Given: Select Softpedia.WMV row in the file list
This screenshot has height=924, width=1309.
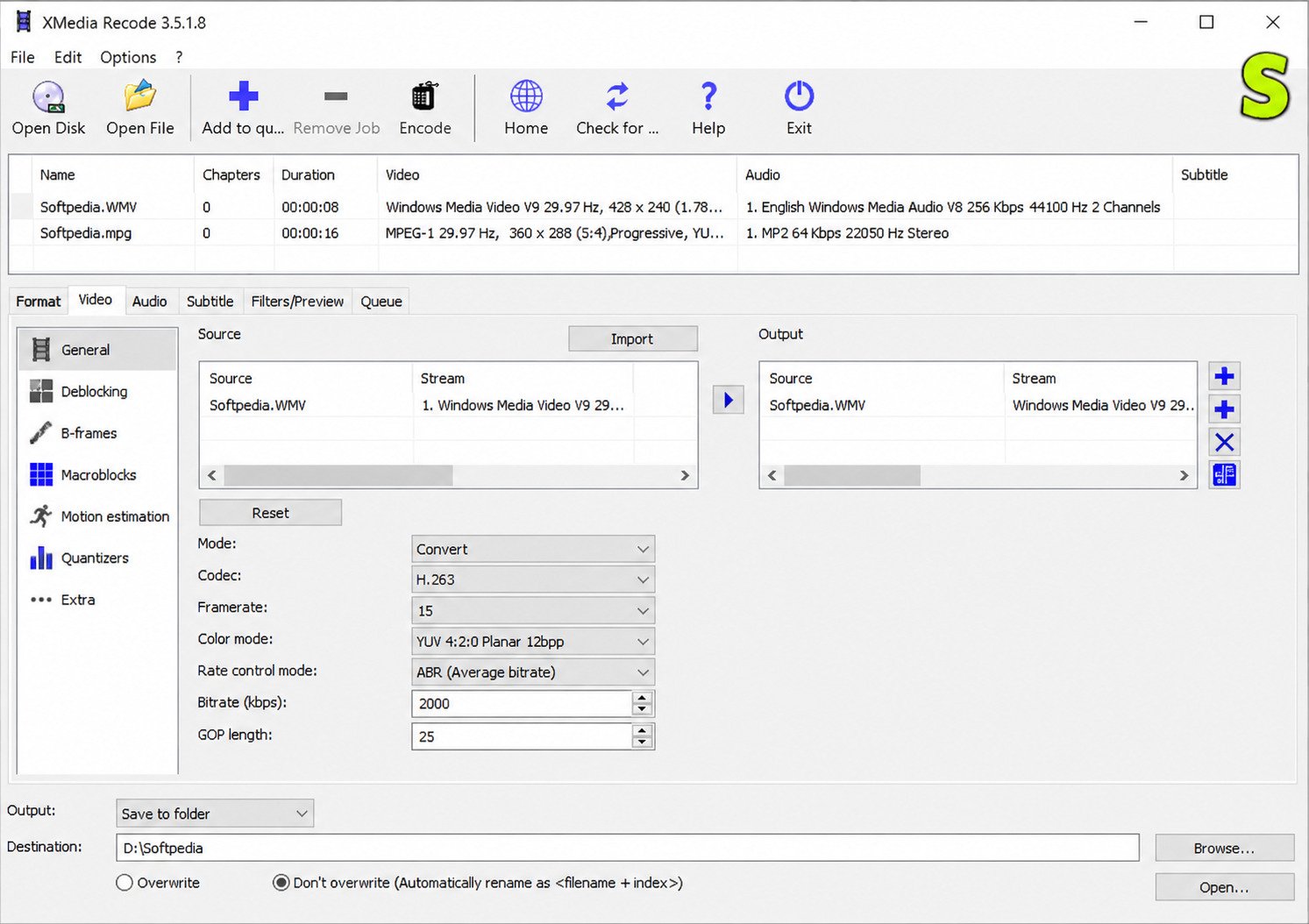Looking at the screenshot, I should coord(653,207).
